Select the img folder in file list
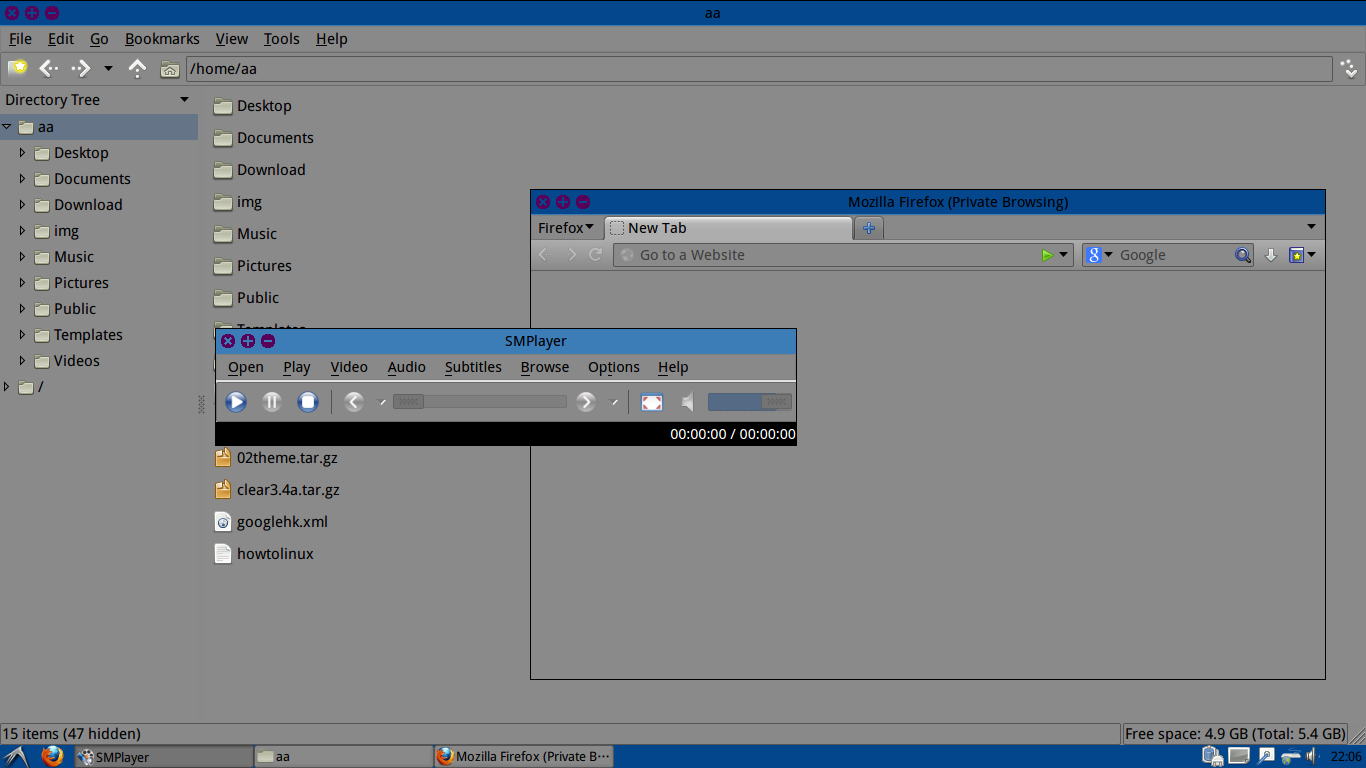1366x768 pixels. coord(238,202)
